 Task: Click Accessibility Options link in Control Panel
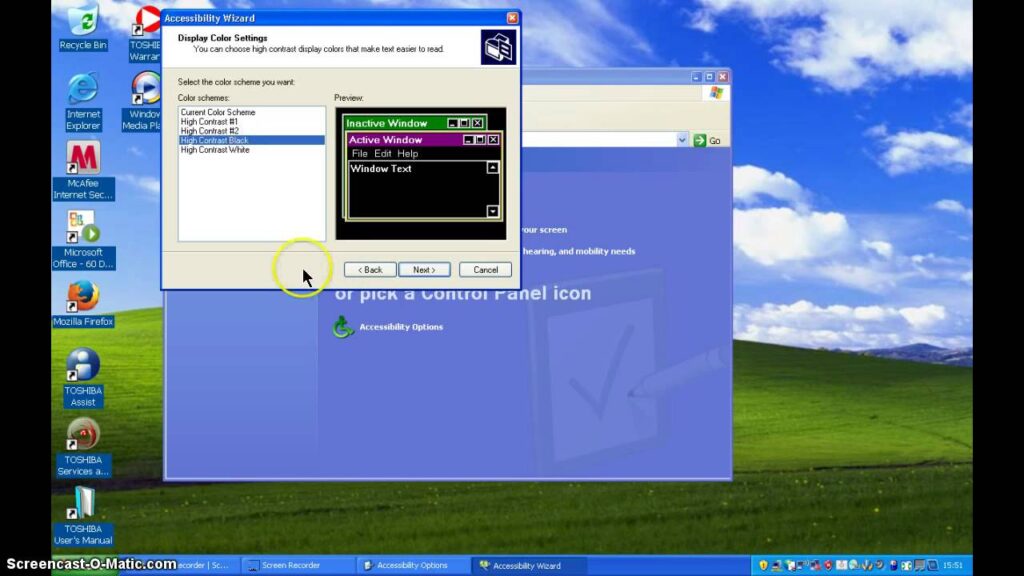(401, 327)
